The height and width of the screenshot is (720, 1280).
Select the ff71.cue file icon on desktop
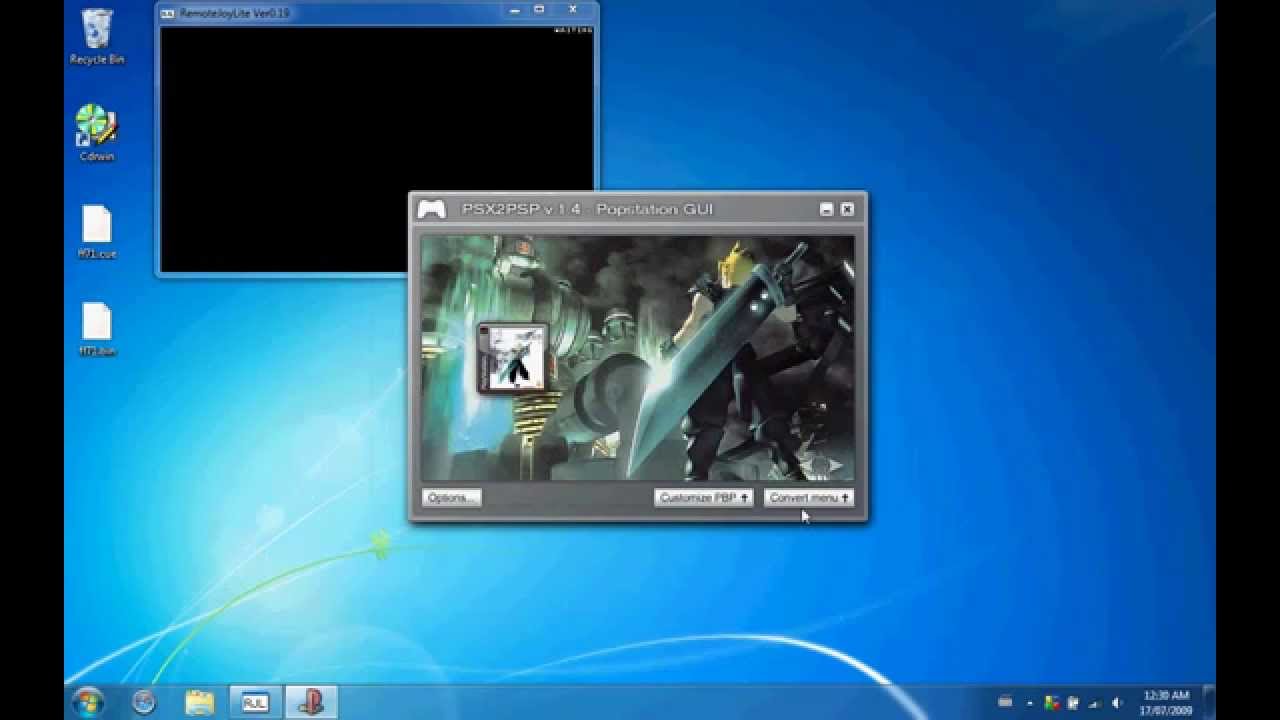point(97,232)
